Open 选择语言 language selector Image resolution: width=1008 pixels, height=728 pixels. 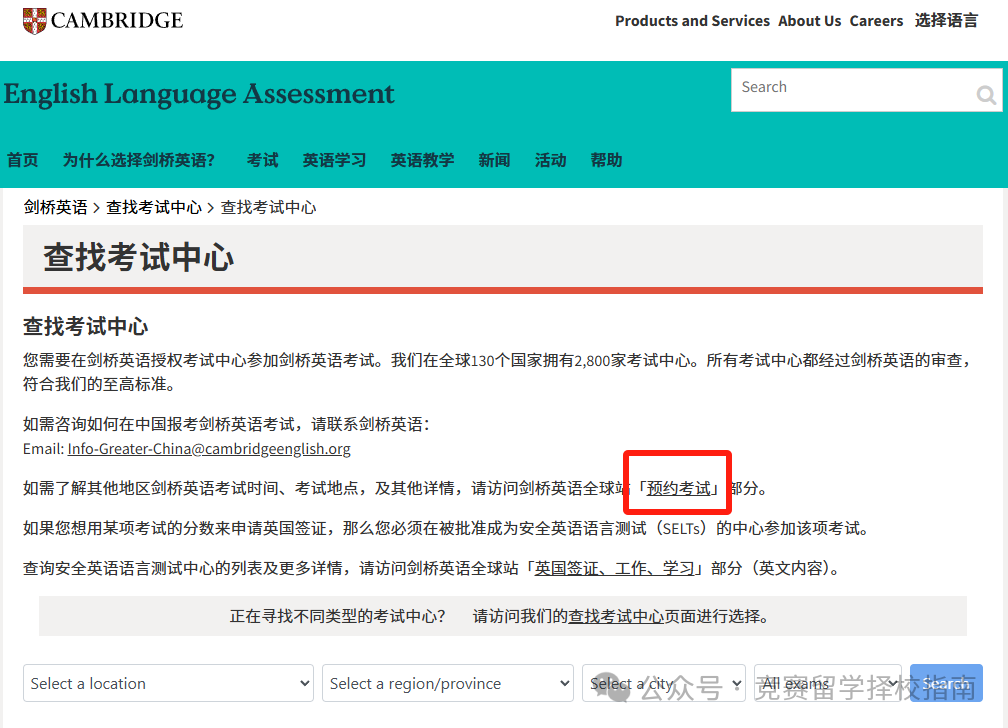point(946,21)
